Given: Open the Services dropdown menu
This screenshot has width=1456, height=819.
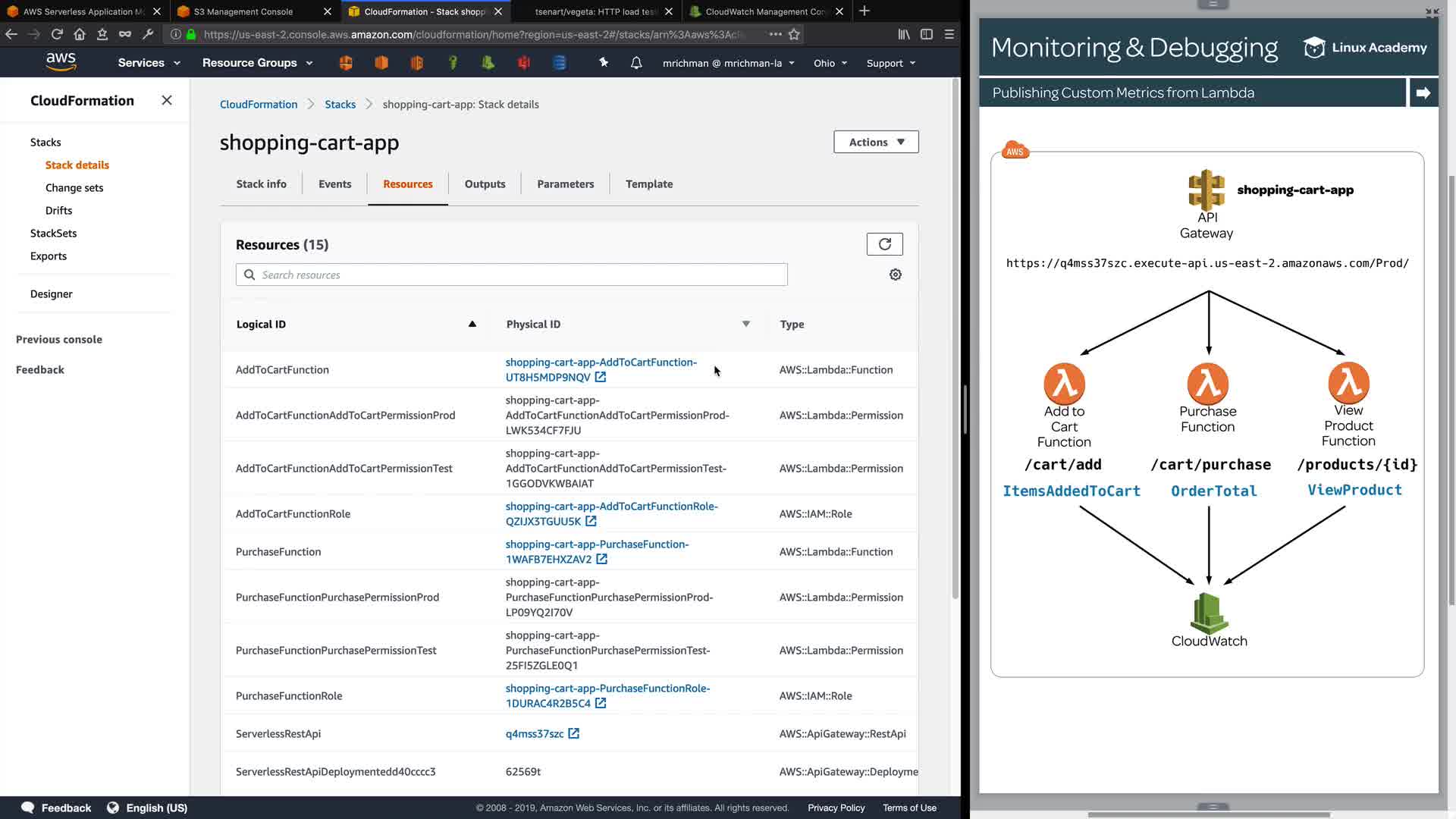Looking at the screenshot, I should [149, 63].
